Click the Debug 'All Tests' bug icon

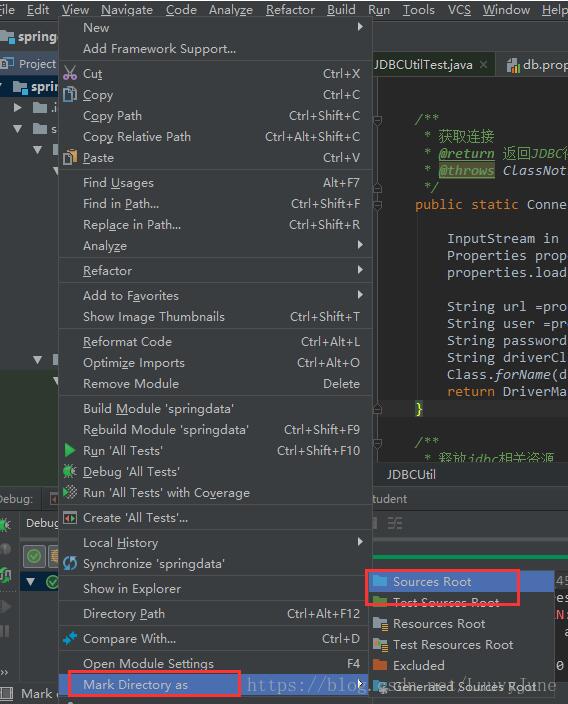click(x=70, y=471)
